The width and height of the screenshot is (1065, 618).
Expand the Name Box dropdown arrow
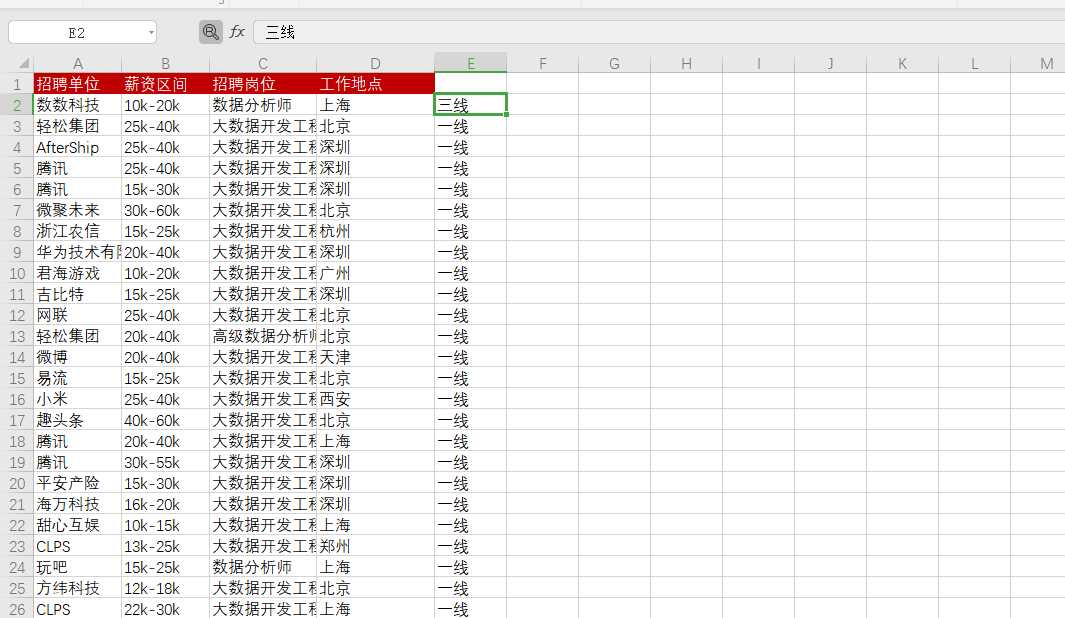(151, 33)
